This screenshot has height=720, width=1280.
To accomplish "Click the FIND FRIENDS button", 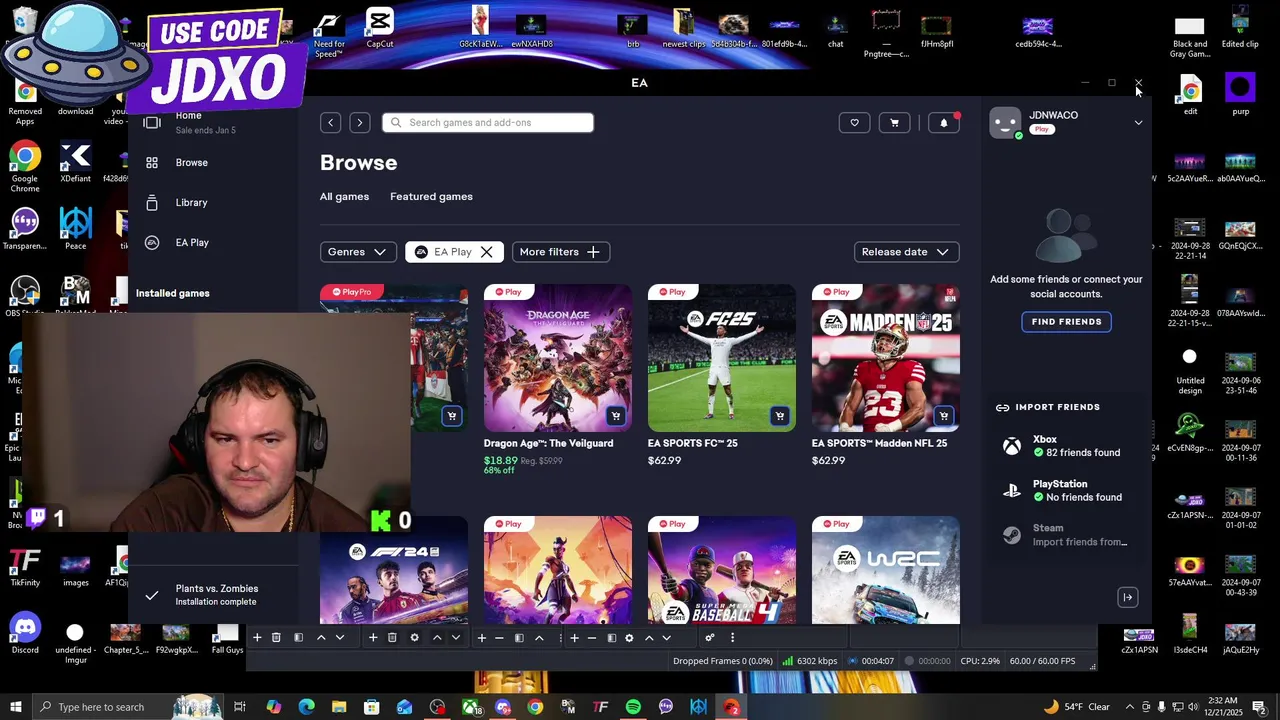I will [x=1066, y=322].
